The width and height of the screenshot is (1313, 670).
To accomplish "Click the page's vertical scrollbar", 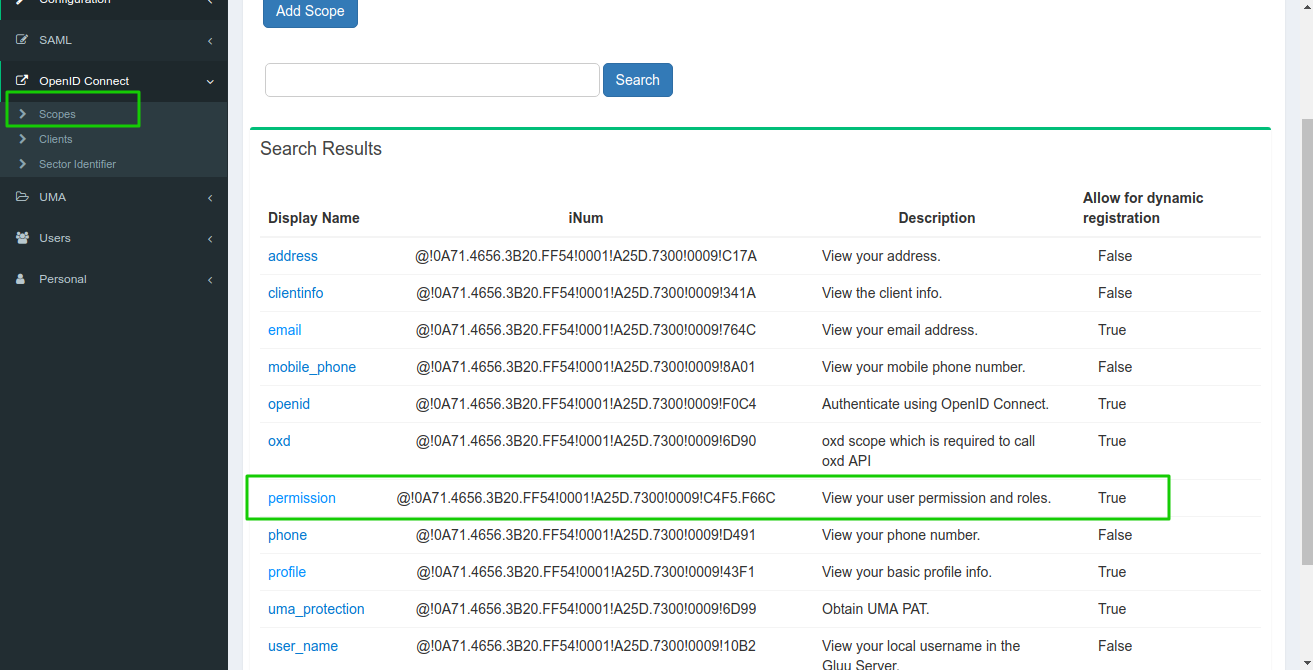I will click(1306, 340).
